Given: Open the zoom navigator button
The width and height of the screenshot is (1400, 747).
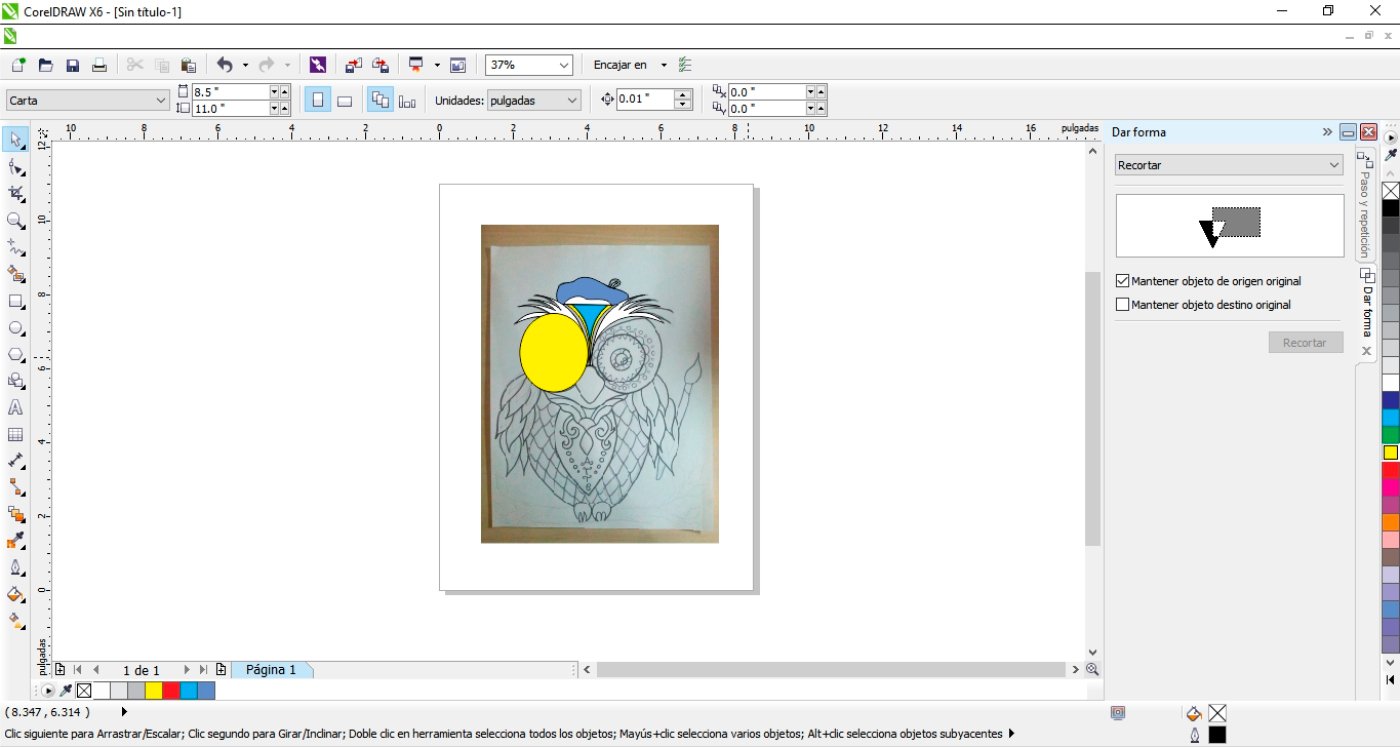Looking at the screenshot, I should point(1092,669).
